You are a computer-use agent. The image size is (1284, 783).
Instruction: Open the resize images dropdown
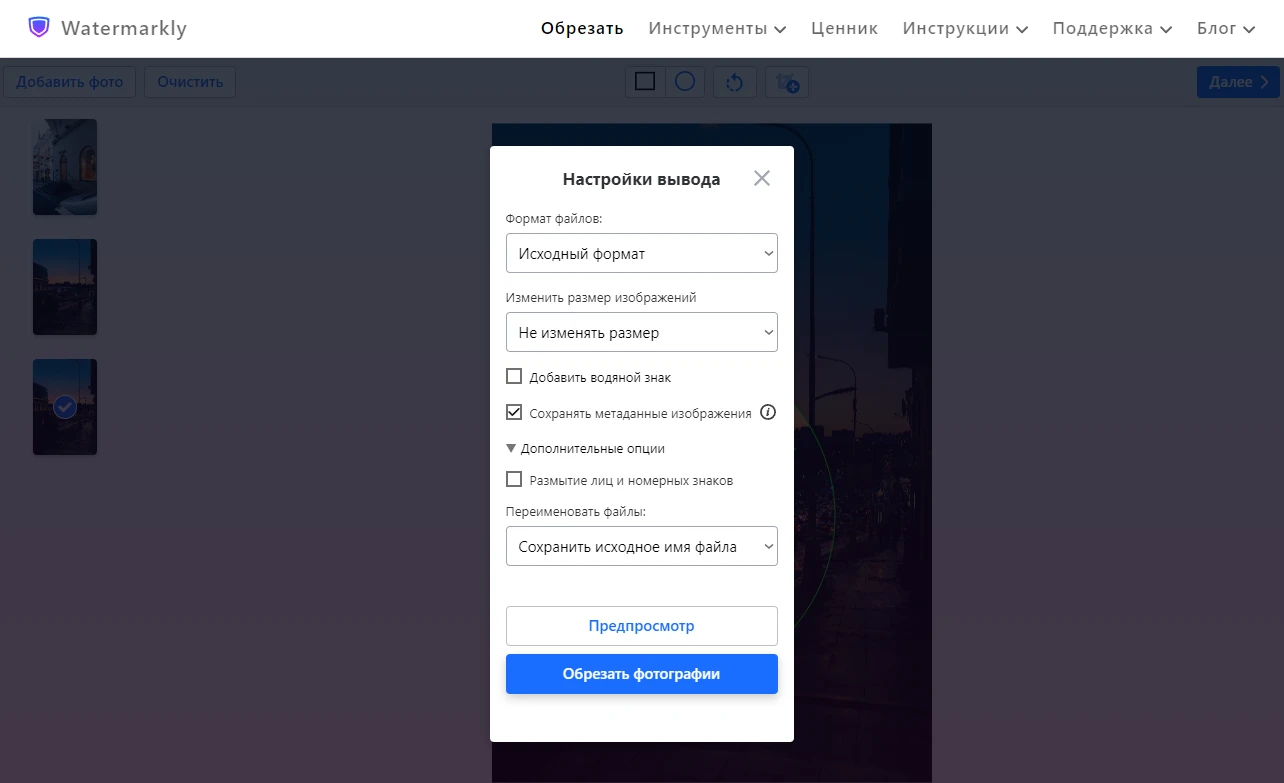click(642, 332)
